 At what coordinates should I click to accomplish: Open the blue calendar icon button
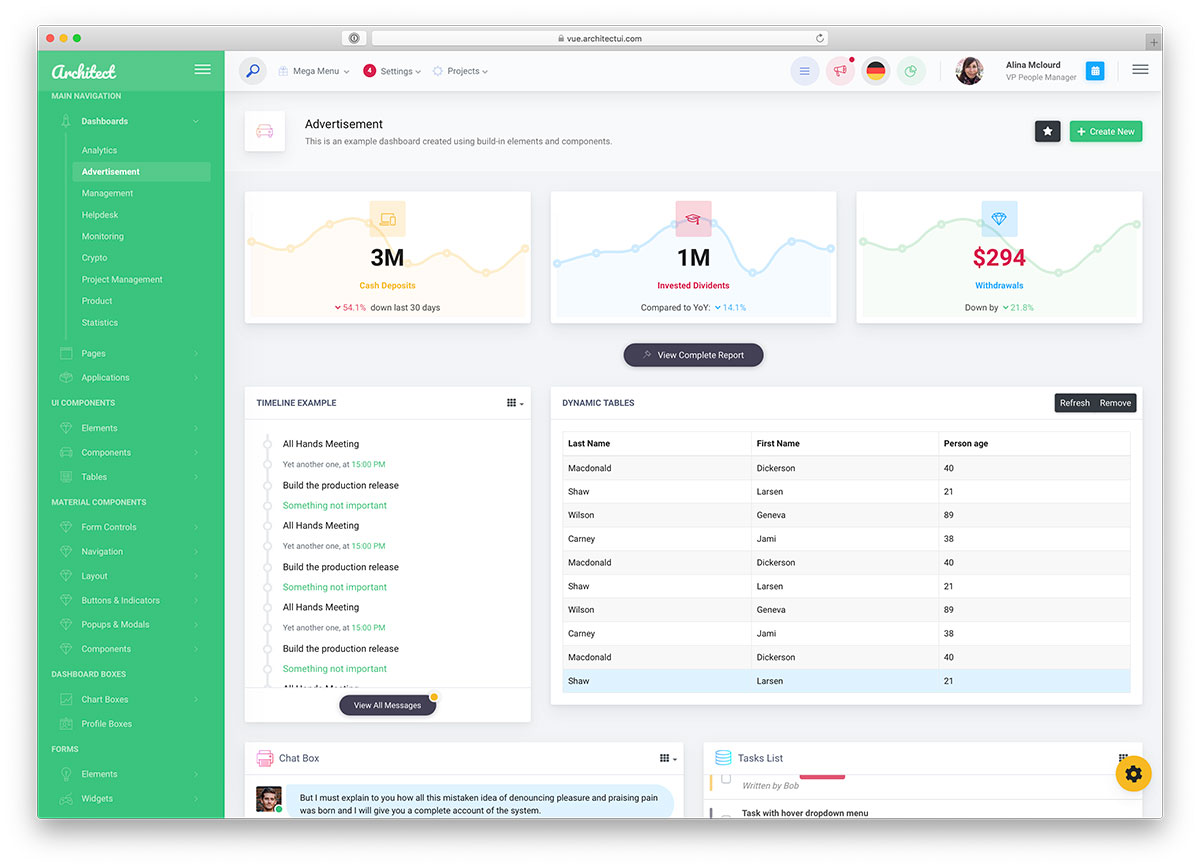coord(1095,71)
